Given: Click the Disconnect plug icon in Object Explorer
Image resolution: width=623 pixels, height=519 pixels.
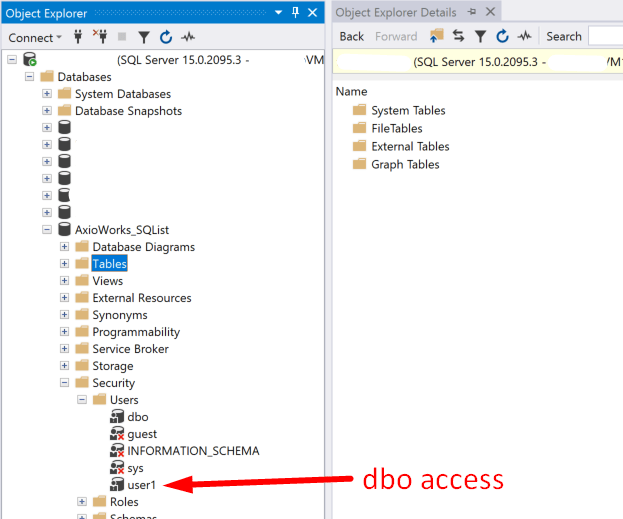Looking at the screenshot, I should [x=100, y=37].
